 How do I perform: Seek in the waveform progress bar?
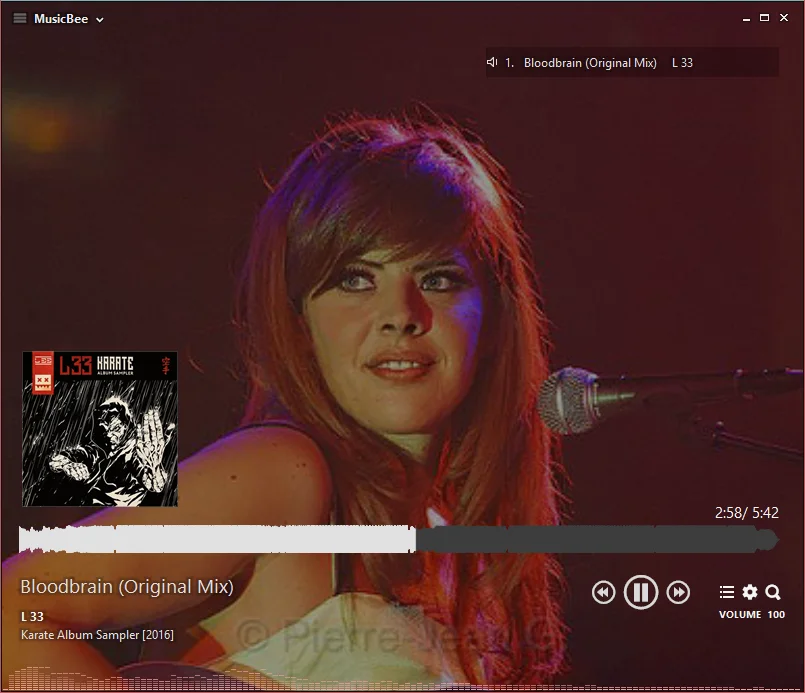[x=398, y=539]
